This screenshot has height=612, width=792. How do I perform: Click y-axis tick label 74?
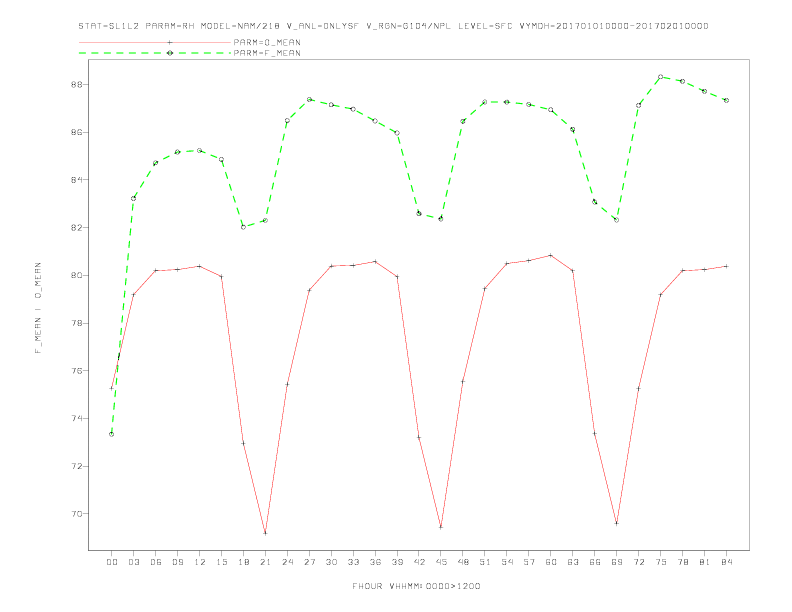[76, 419]
